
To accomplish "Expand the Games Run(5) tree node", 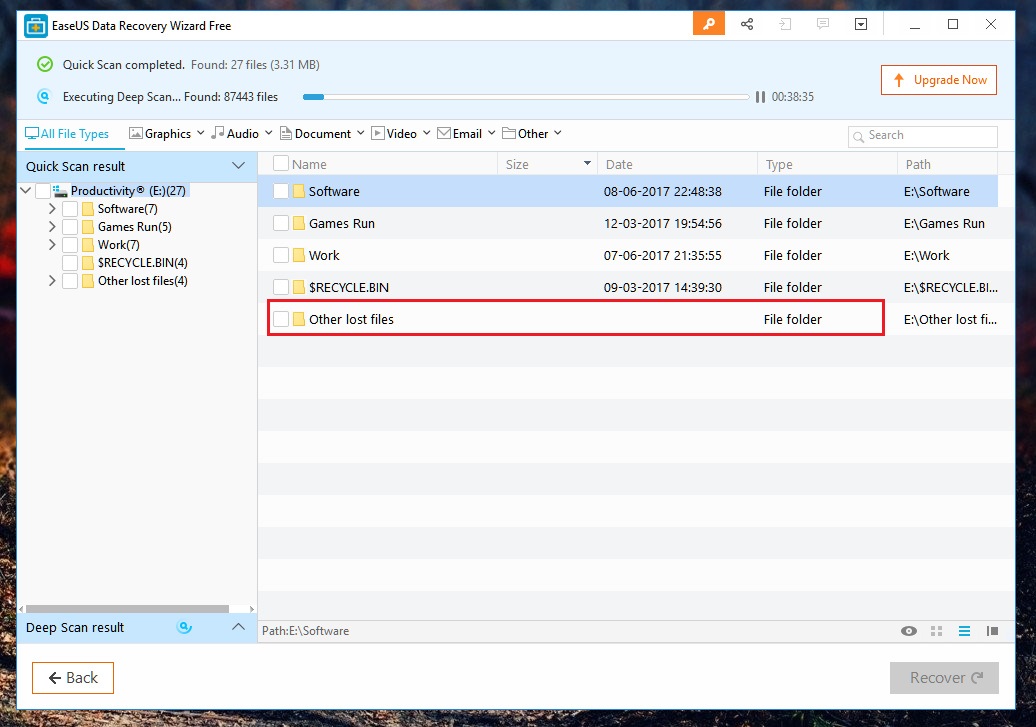I will coord(52,227).
